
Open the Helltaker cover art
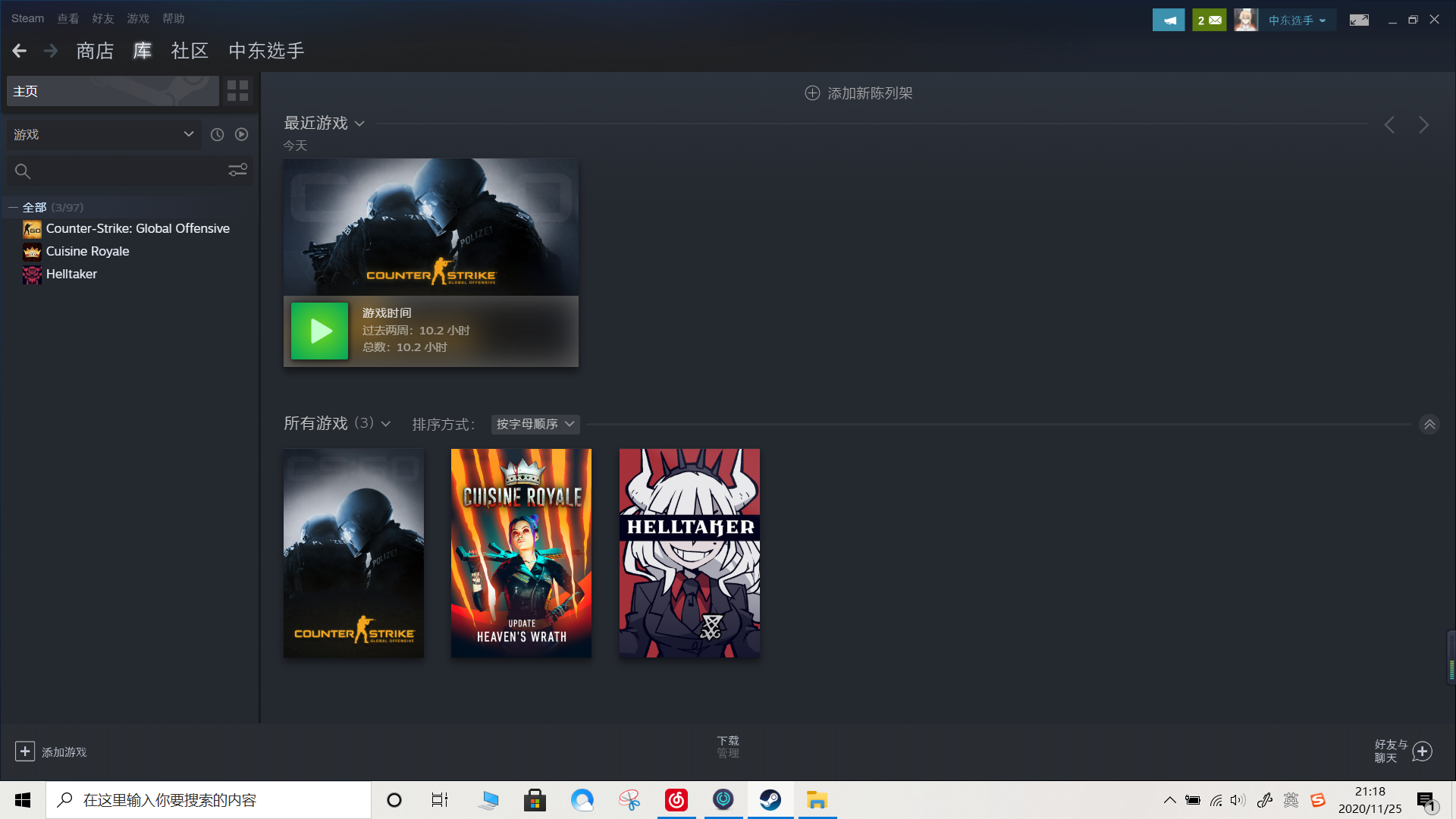click(x=689, y=553)
